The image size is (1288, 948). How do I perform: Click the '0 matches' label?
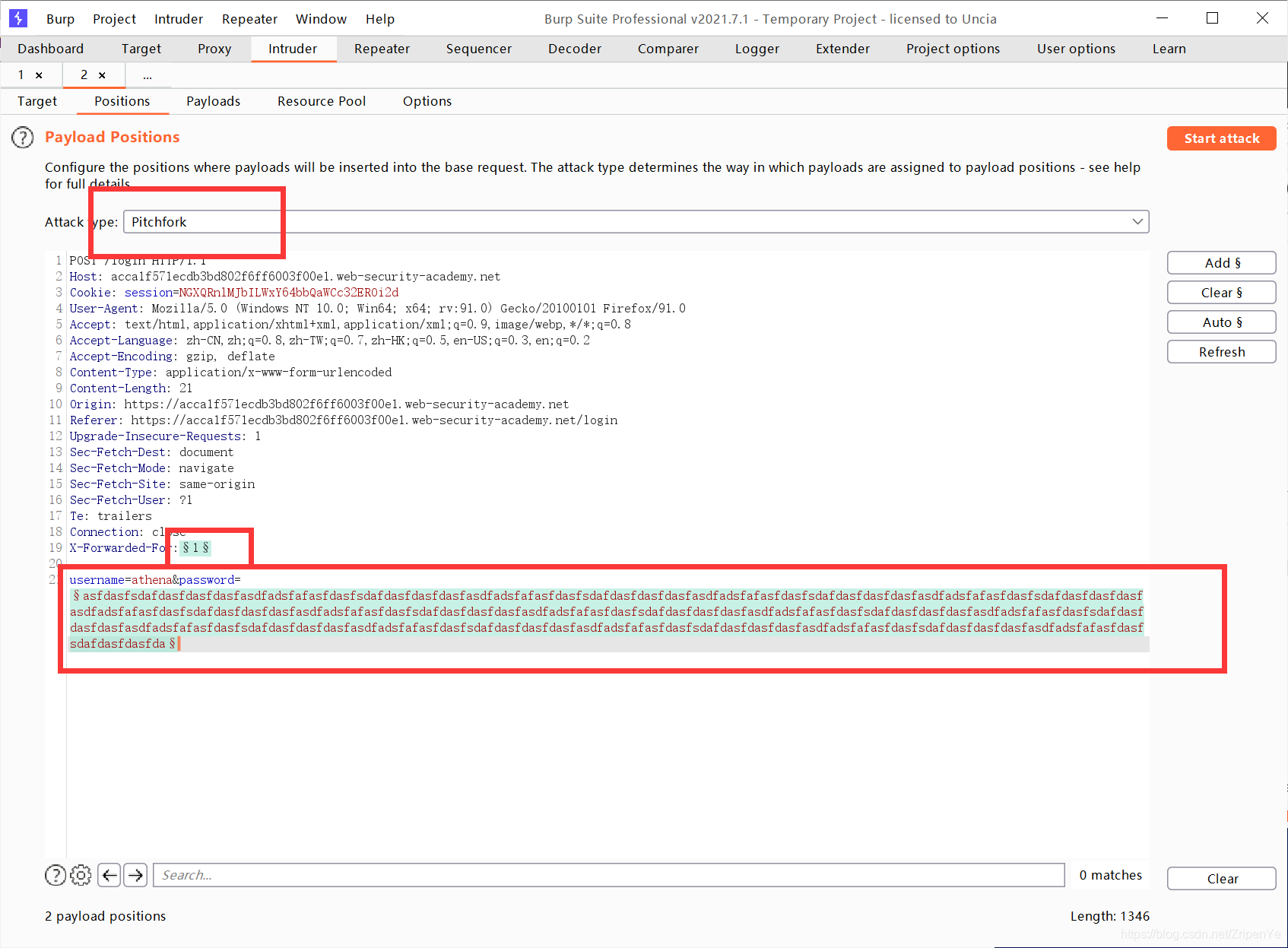[1111, 875]
